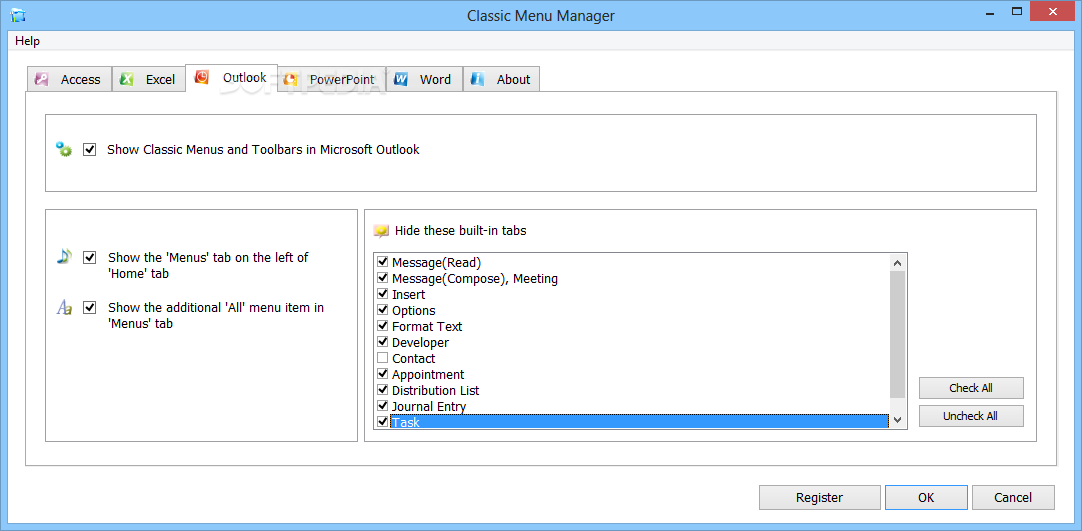The width and height of the screenshot is (1082, 531).
Task: Select the 'Format Text' row text
Action: click(426, 327)
